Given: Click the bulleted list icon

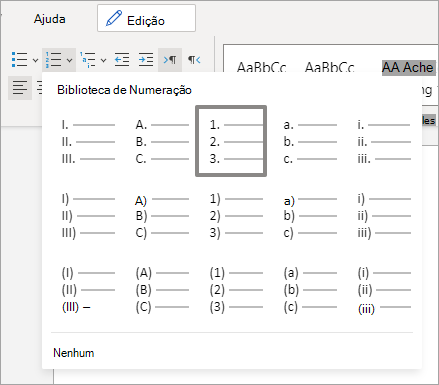Looking at the screenshot, I should click(20, 60).
